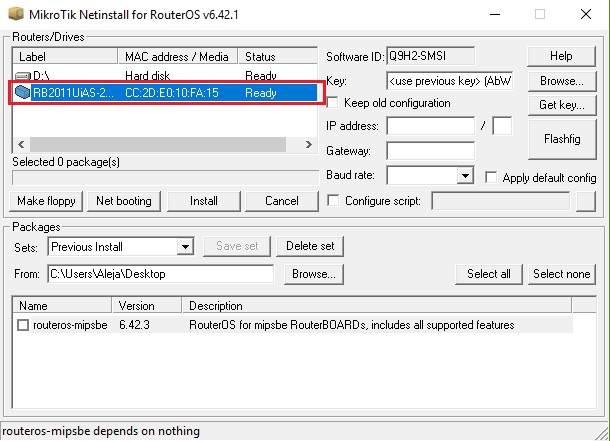Click the Name column header in Packages
Image resolution: width=610 pixels, height=441 pixels.
coord(62,306)
